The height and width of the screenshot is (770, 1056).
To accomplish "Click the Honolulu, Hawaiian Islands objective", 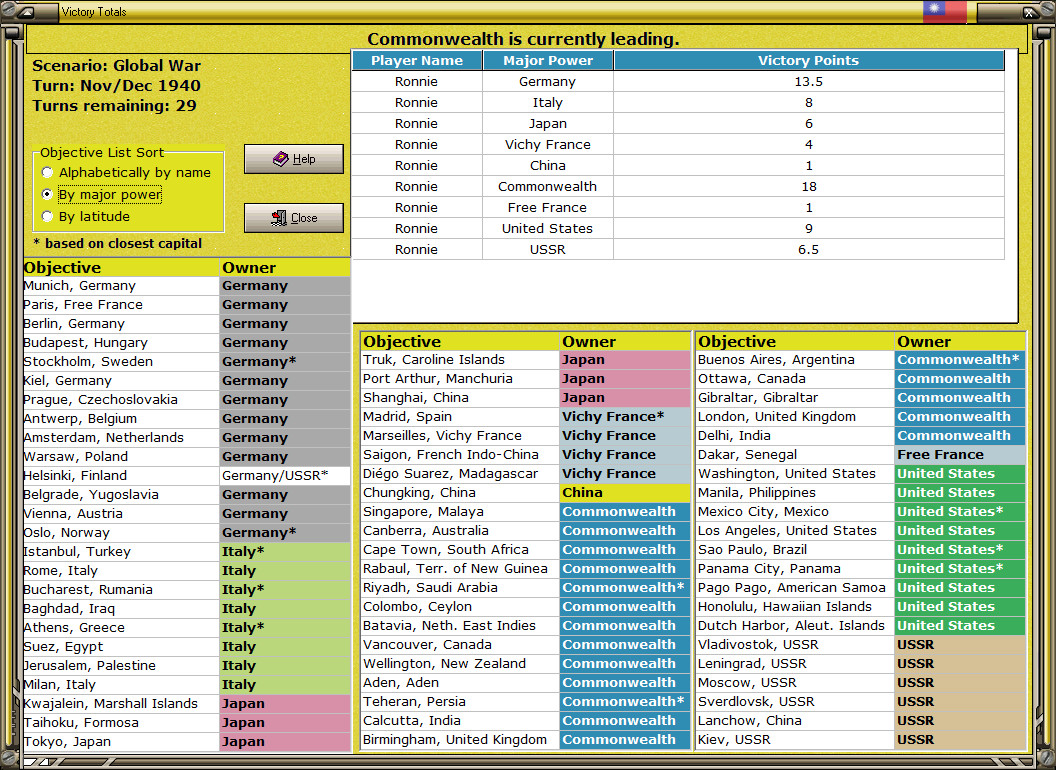I will [795, 606].
